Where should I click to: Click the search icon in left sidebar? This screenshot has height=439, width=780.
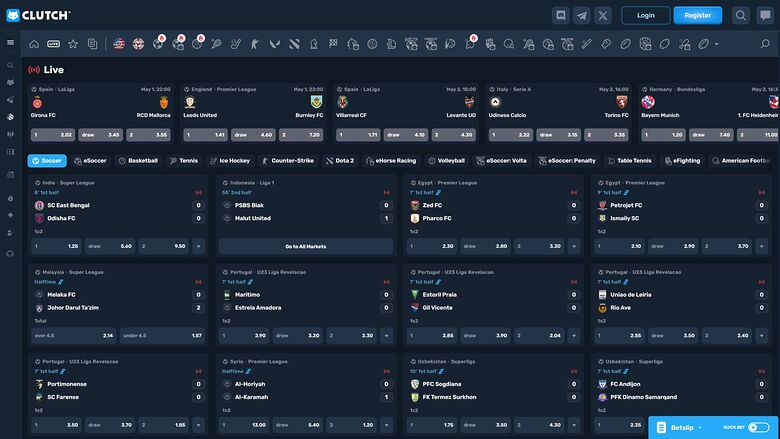point(10,65)
